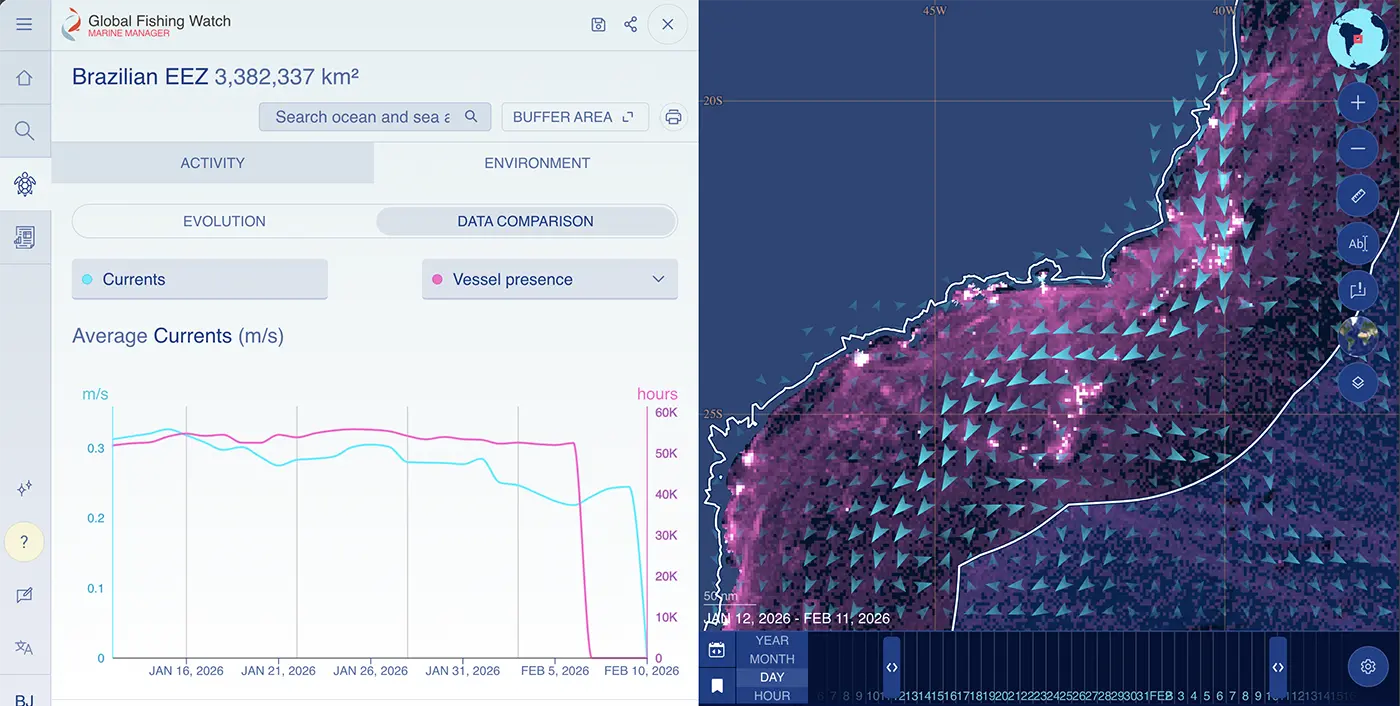Select the ruler measurement tool
This screenshot has height=706, width=1400.
pos(1357,196)
